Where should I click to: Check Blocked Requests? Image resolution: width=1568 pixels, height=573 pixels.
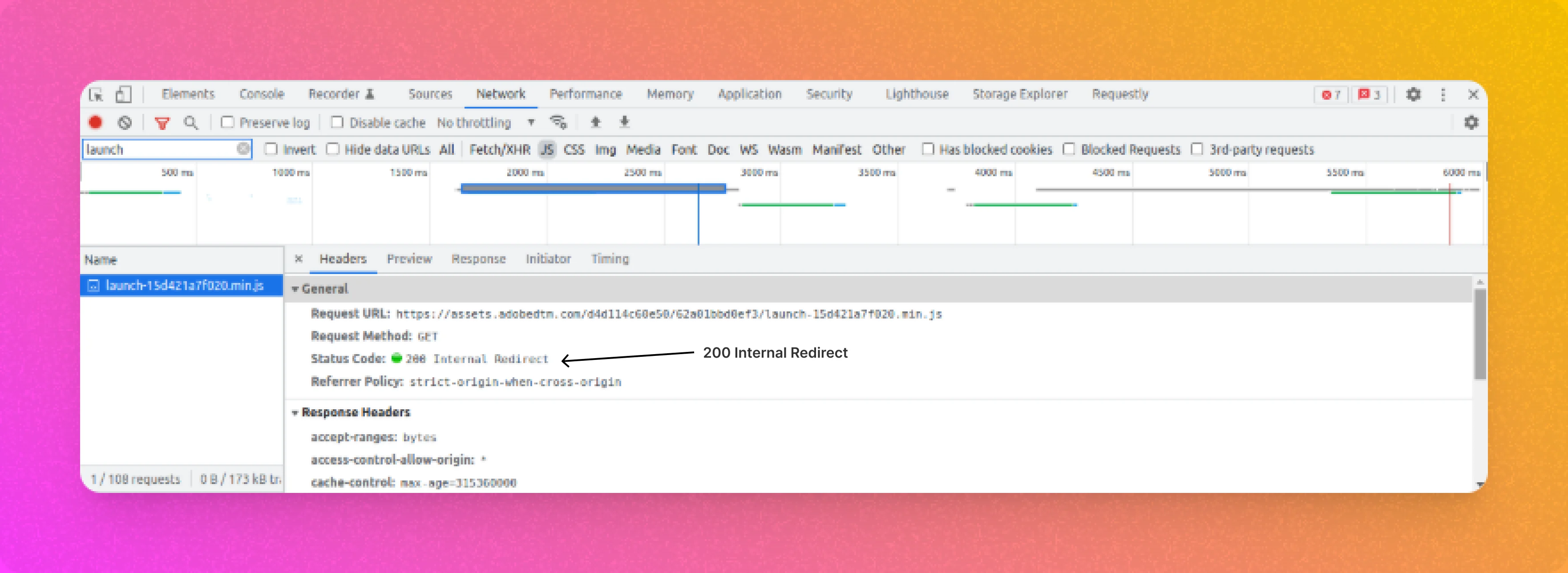pyautogui.click(x=1068, y=149)
